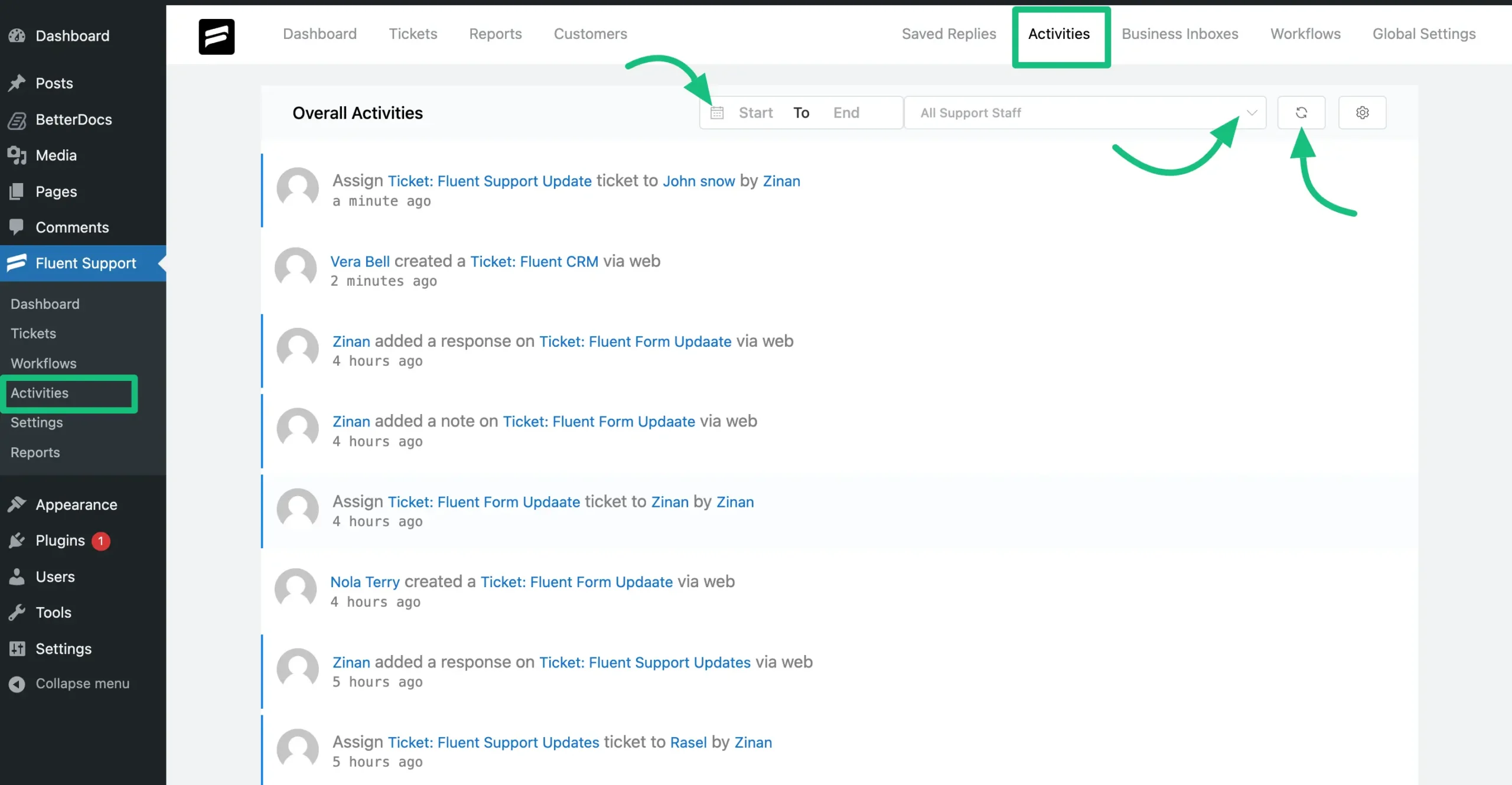Open Ticket: Fluent Support Update link
1512x785 pixels.
[490, 181]
